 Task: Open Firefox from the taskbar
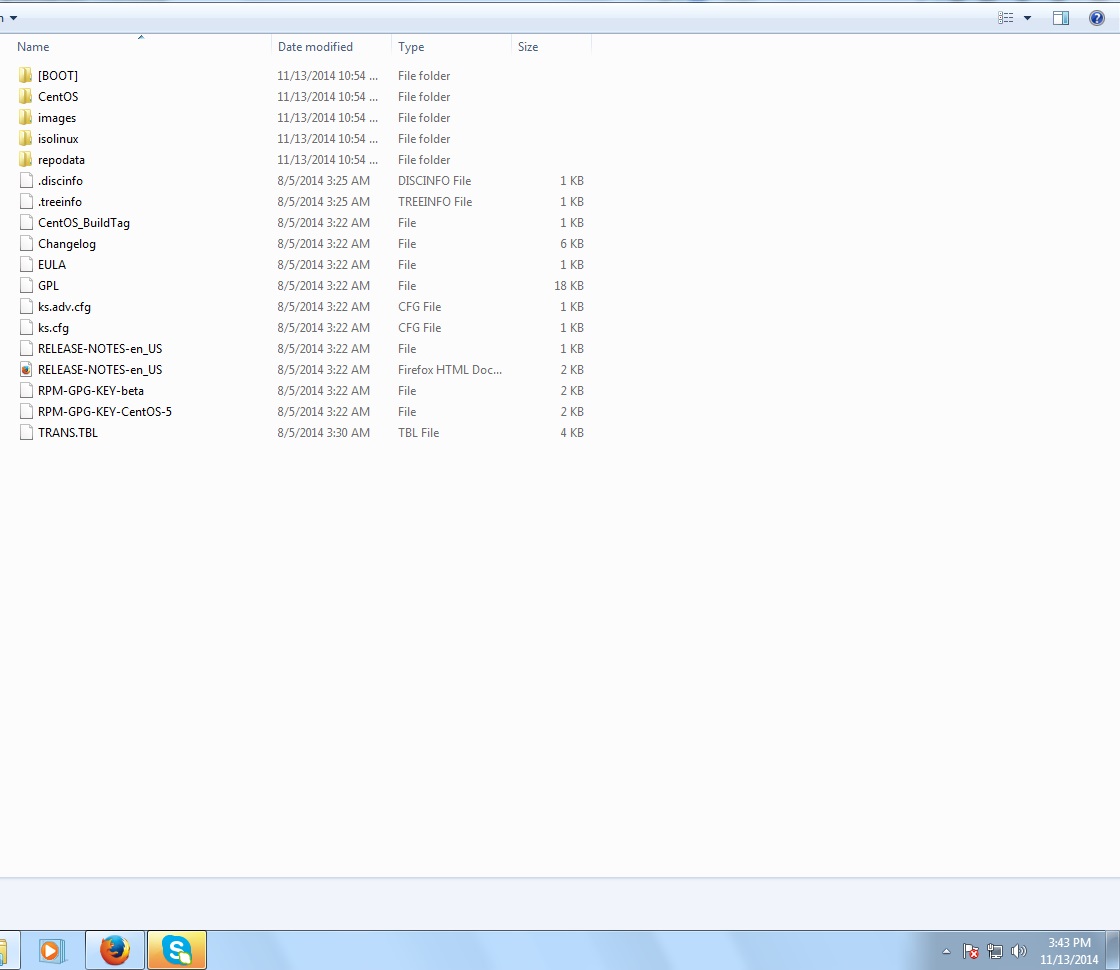click(115, 950)
